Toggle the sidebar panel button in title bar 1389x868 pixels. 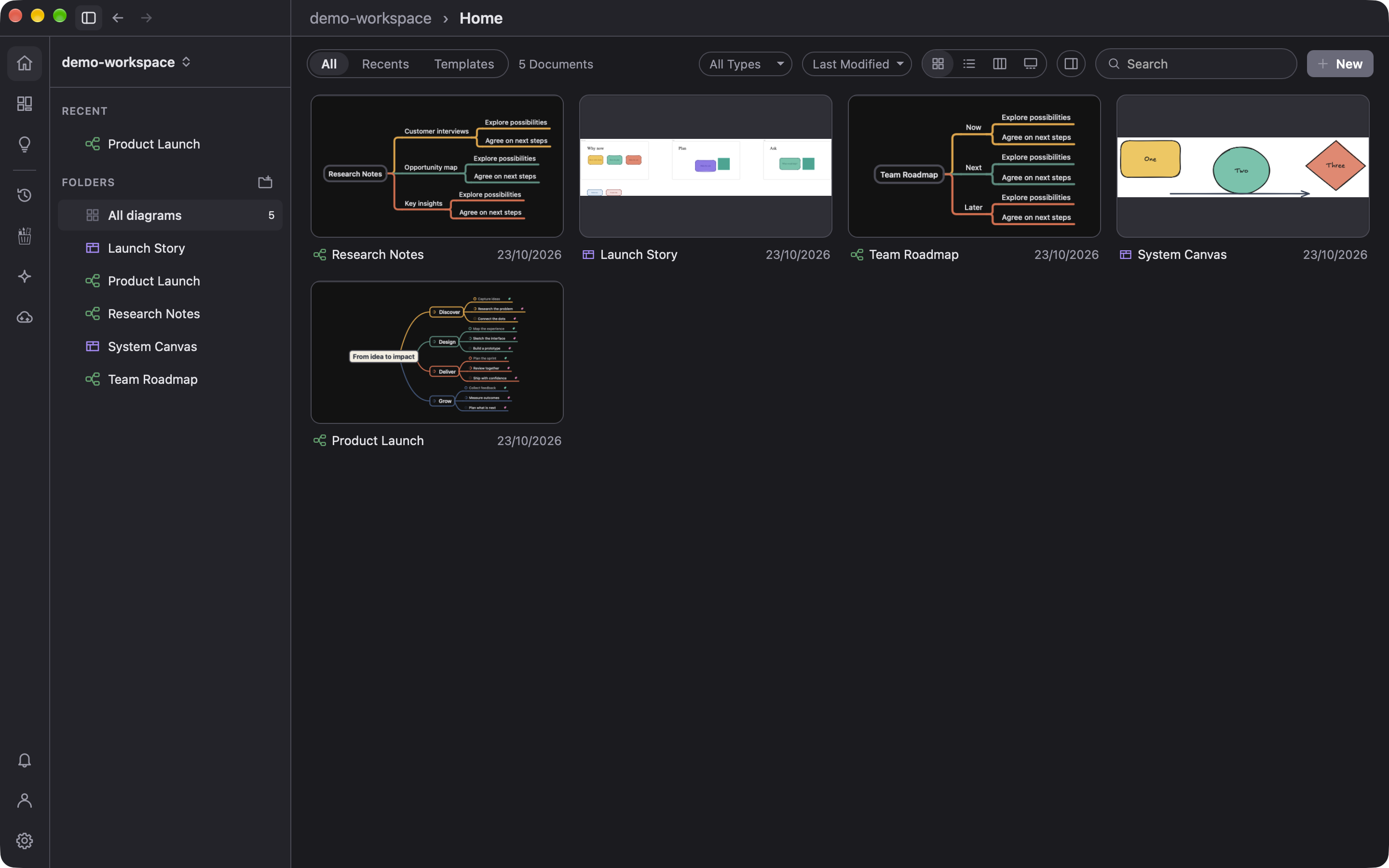tap(88, 18)
